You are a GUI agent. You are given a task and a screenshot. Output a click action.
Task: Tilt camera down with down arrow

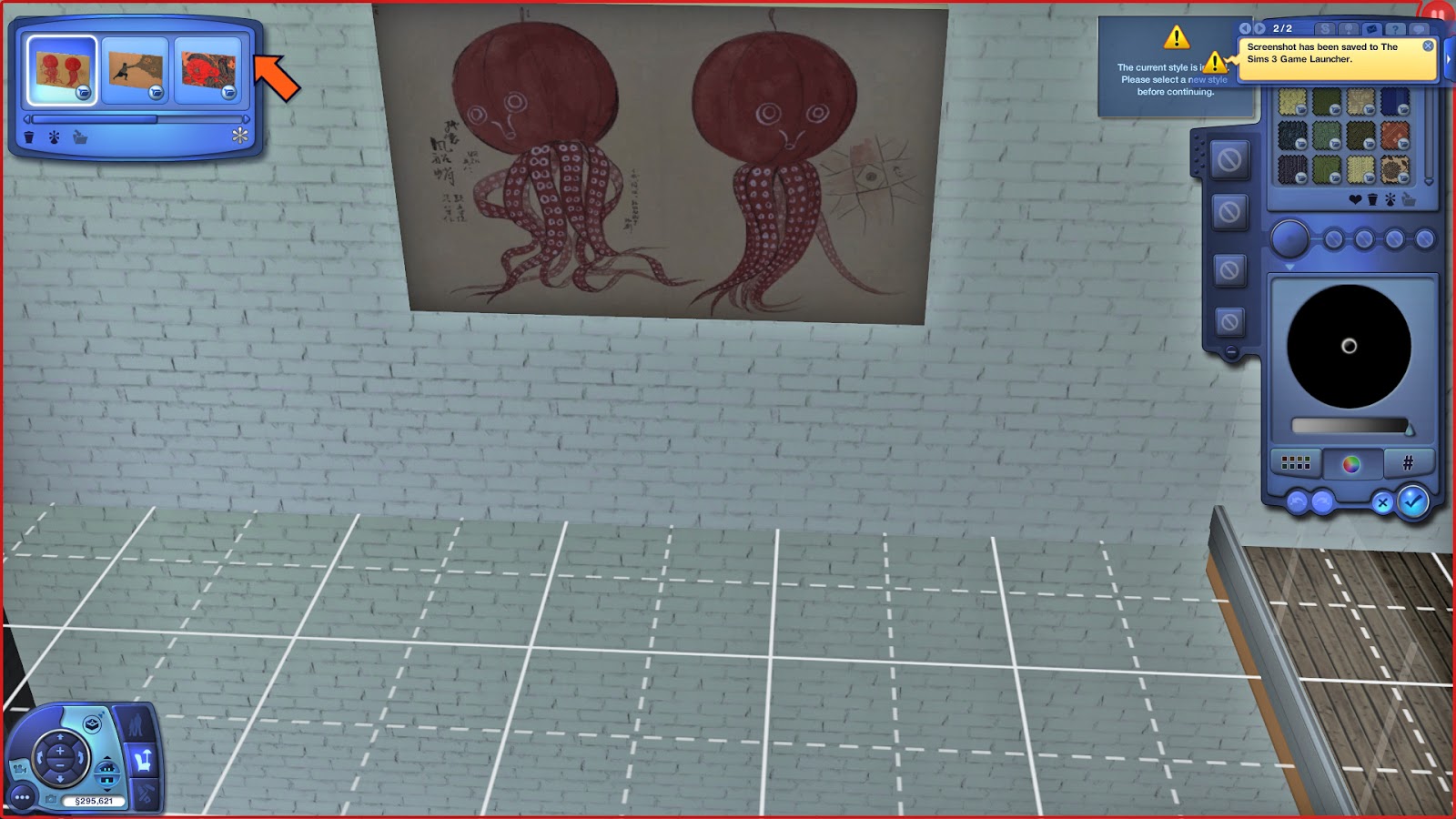60,779
